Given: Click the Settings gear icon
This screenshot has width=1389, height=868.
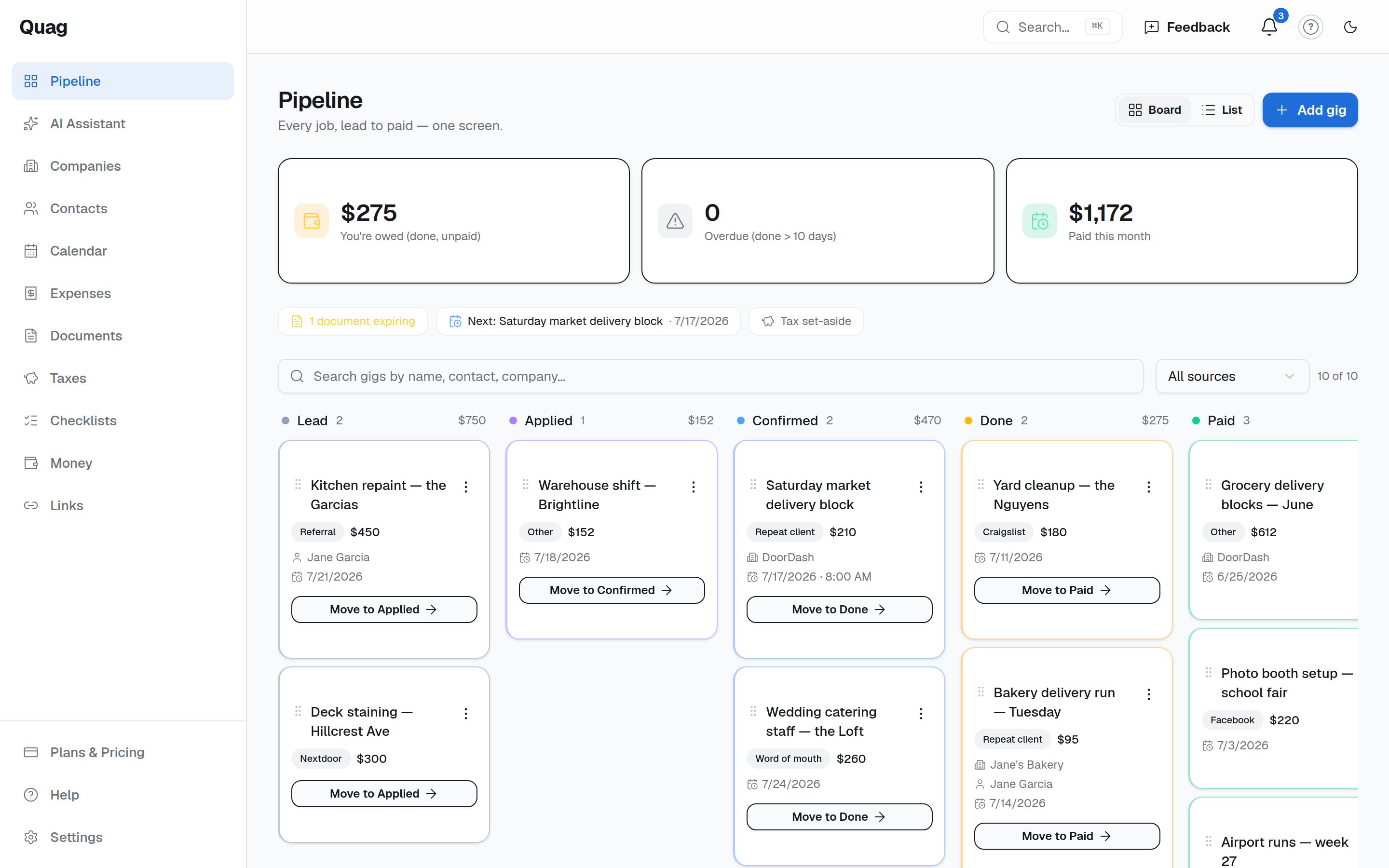Looking at the screenshot, I should point(31,837).
